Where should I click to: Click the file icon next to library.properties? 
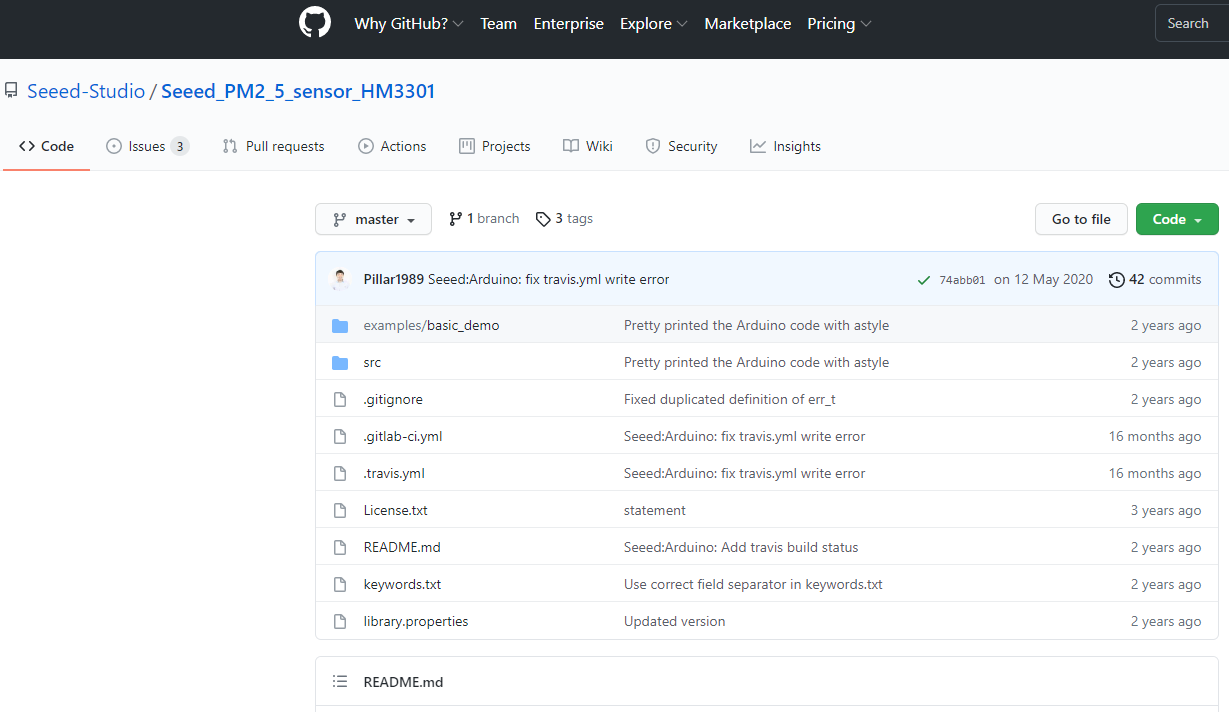340,622
